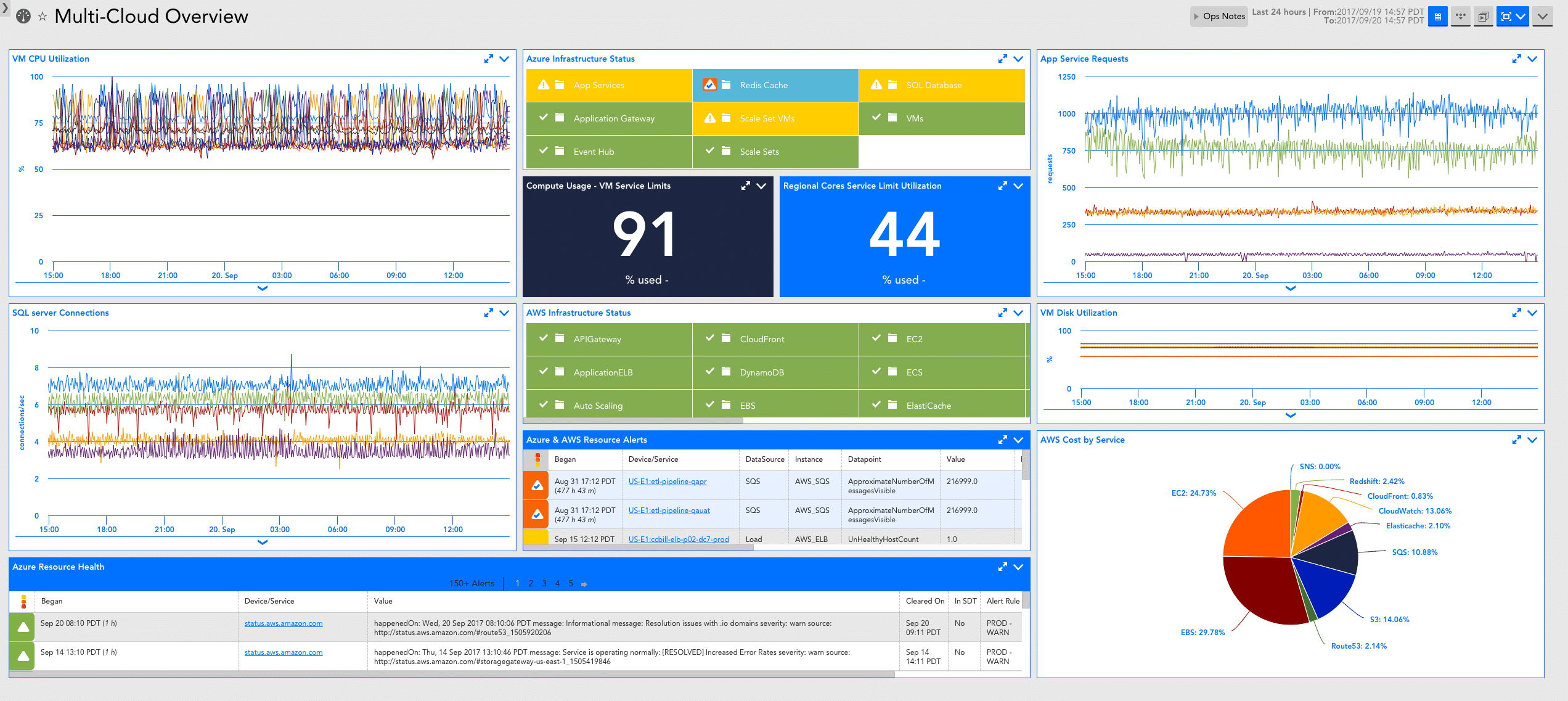This screenshot has height=701, width=1568.
Task: Start the dashboard slideshow playback
Action: (x=1483, y=16)
